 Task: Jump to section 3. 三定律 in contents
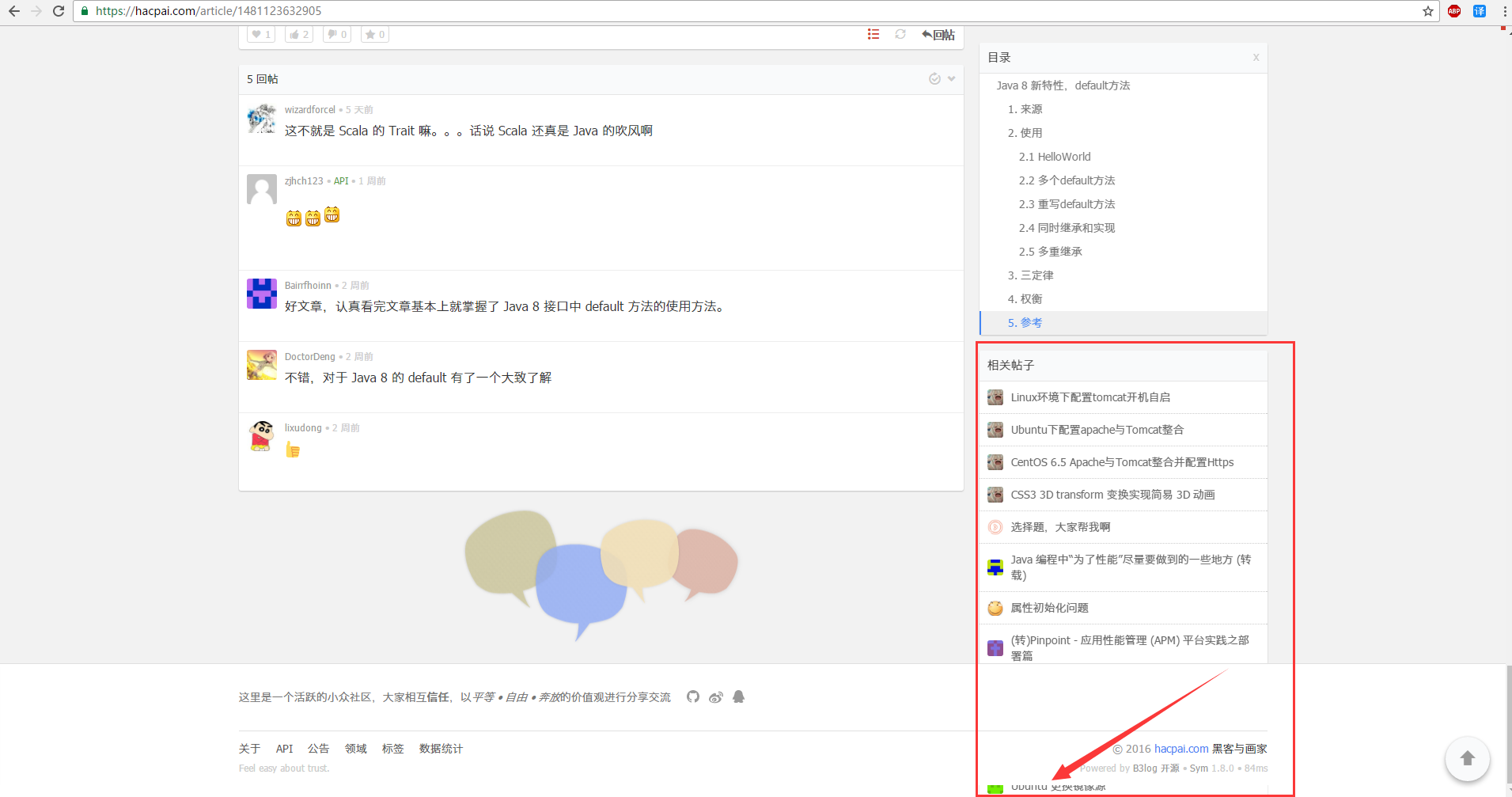pyautogui.click(x=1030, y=275)
